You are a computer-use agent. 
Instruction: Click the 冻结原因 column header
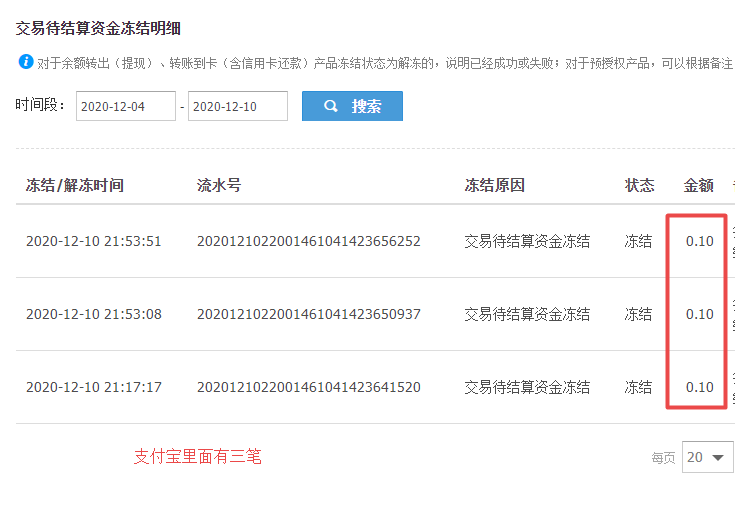[494, 185]
